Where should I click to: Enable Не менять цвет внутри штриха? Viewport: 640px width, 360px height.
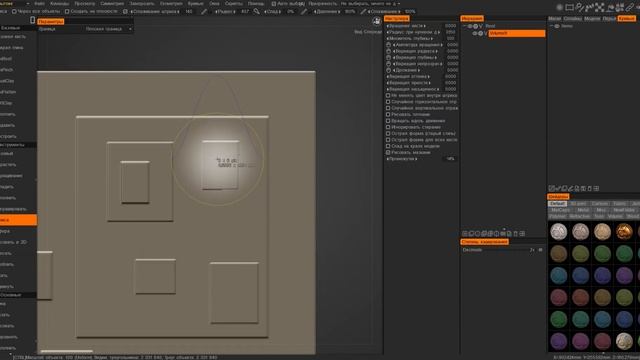(x=388, y=96)
